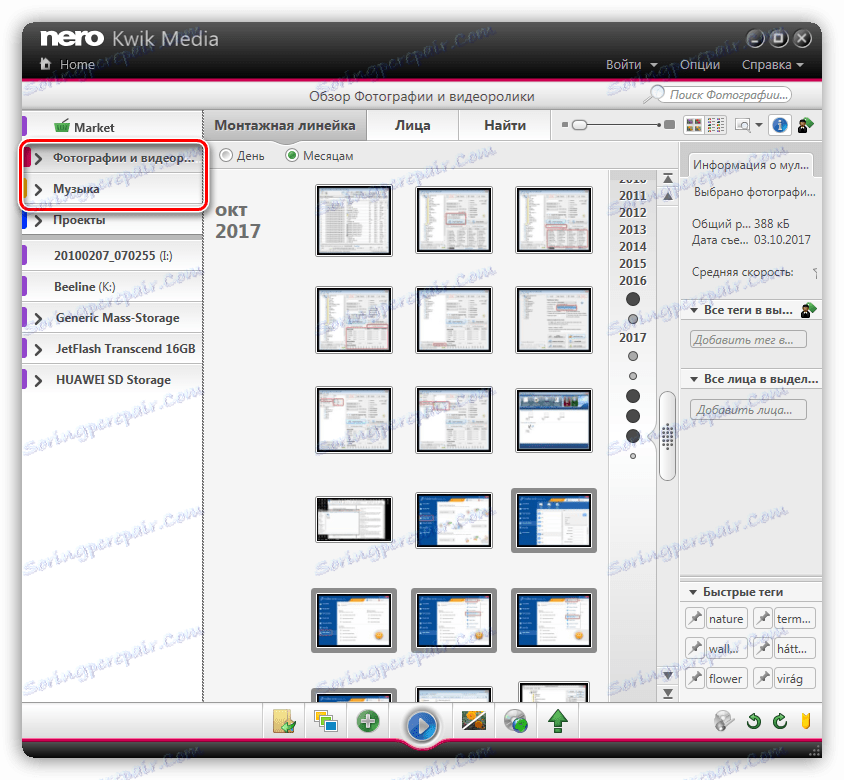Toggle the blue info panel icon

click(780, 125)
